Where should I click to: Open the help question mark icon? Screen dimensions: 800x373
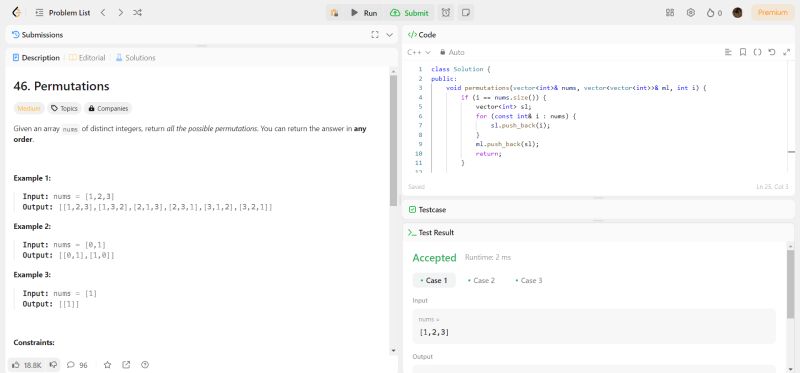click(145, 365)
